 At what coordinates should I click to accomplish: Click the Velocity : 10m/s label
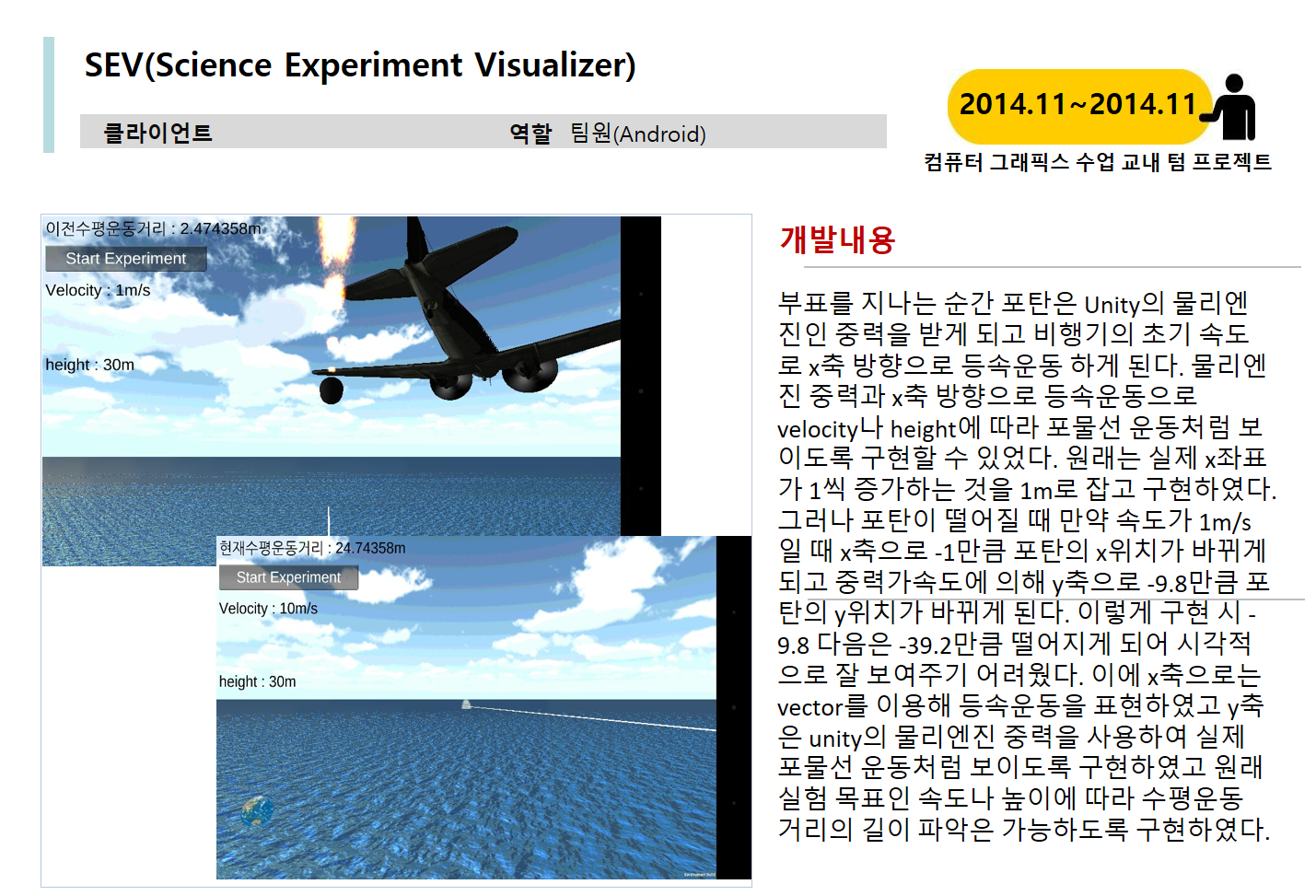pyautogui.click(x=268, y=609)
